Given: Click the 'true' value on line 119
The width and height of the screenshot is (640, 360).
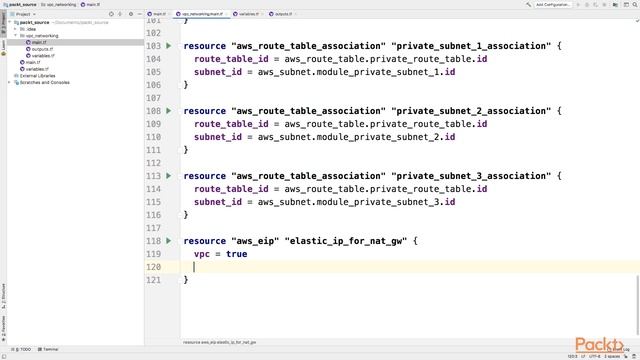Looking at the screenshot, I should [x=237, y=254].
